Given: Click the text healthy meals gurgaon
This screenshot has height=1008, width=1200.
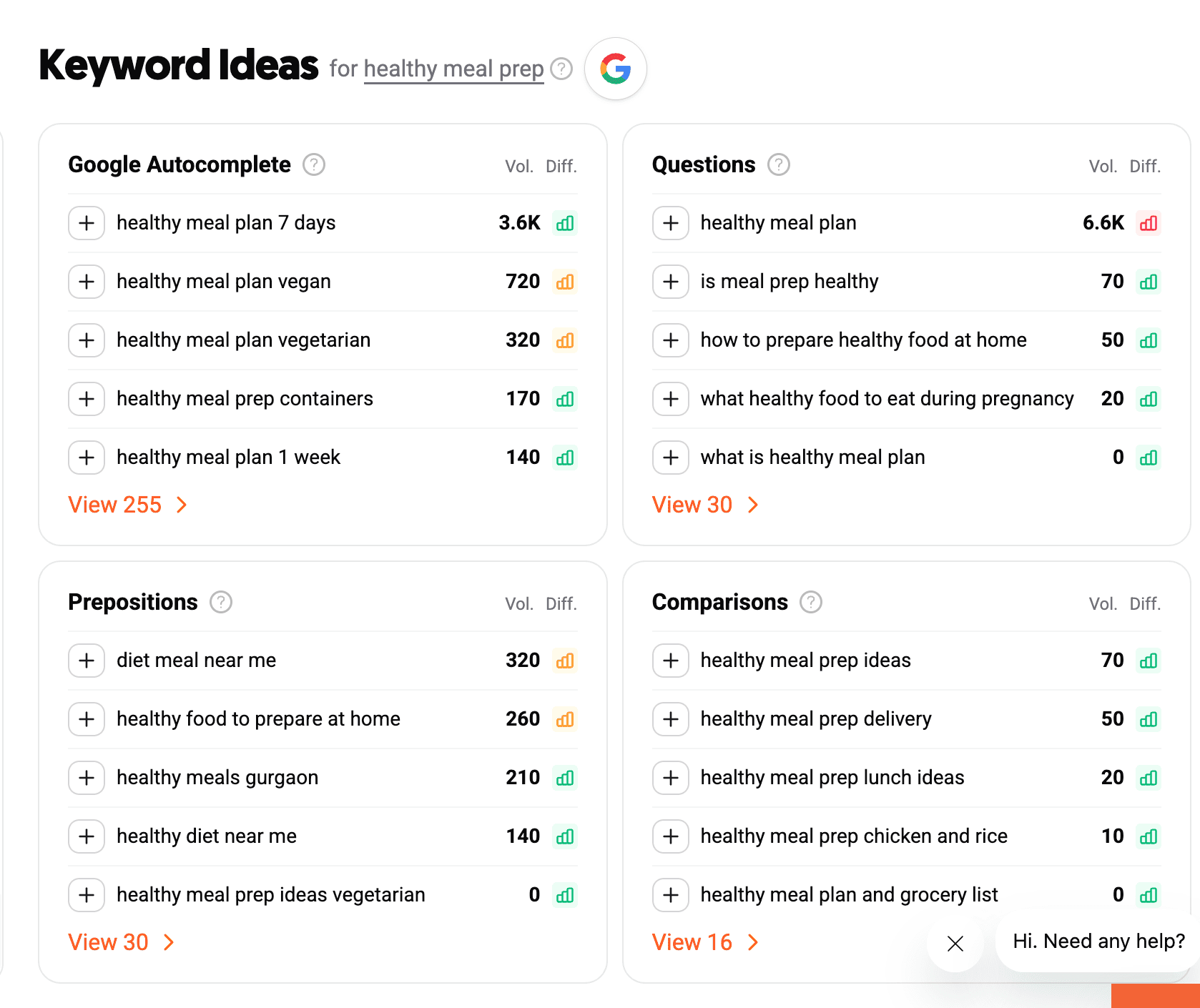Looking at the screenshot, I should coord(217,778).
